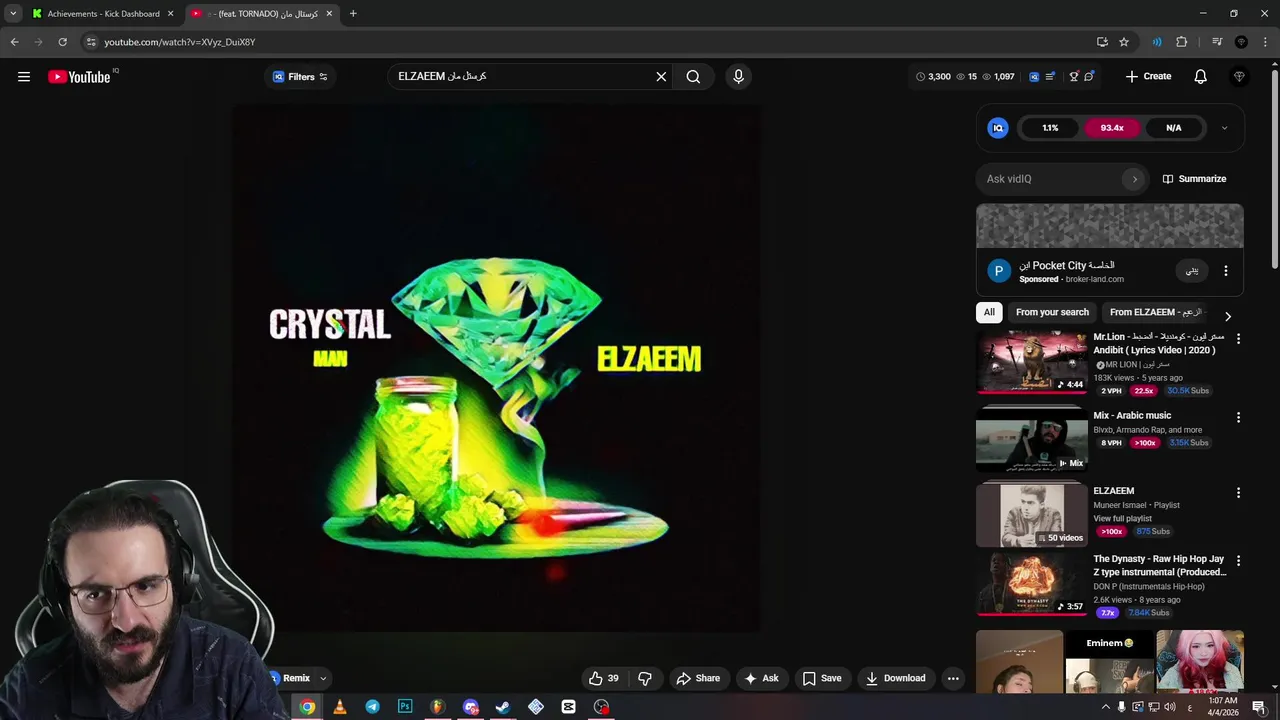Viewport: 1280px width, 720px height.
Task: Switch to Achievements - Kick Dashboard tab
Action: tap(103, 14)
